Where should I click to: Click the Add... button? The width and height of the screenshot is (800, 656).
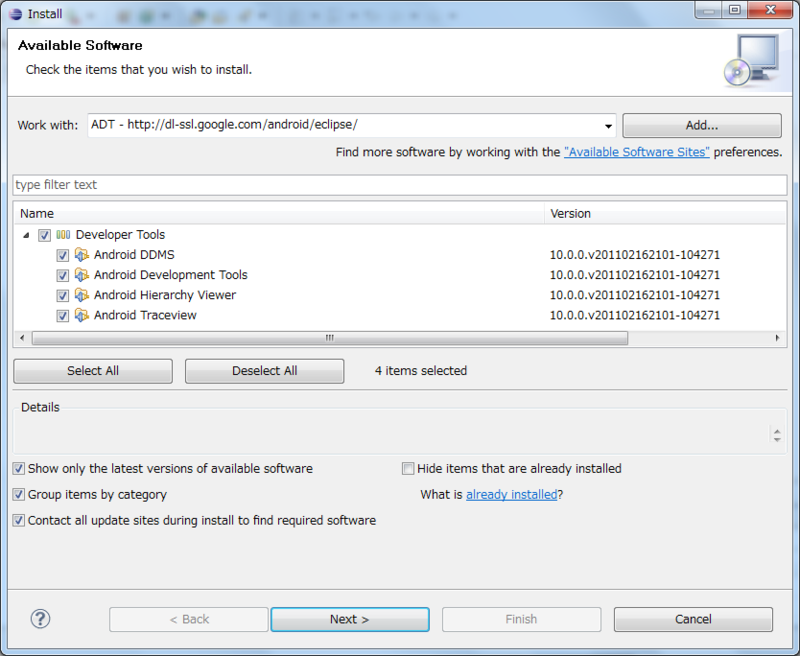click(702, 125)
